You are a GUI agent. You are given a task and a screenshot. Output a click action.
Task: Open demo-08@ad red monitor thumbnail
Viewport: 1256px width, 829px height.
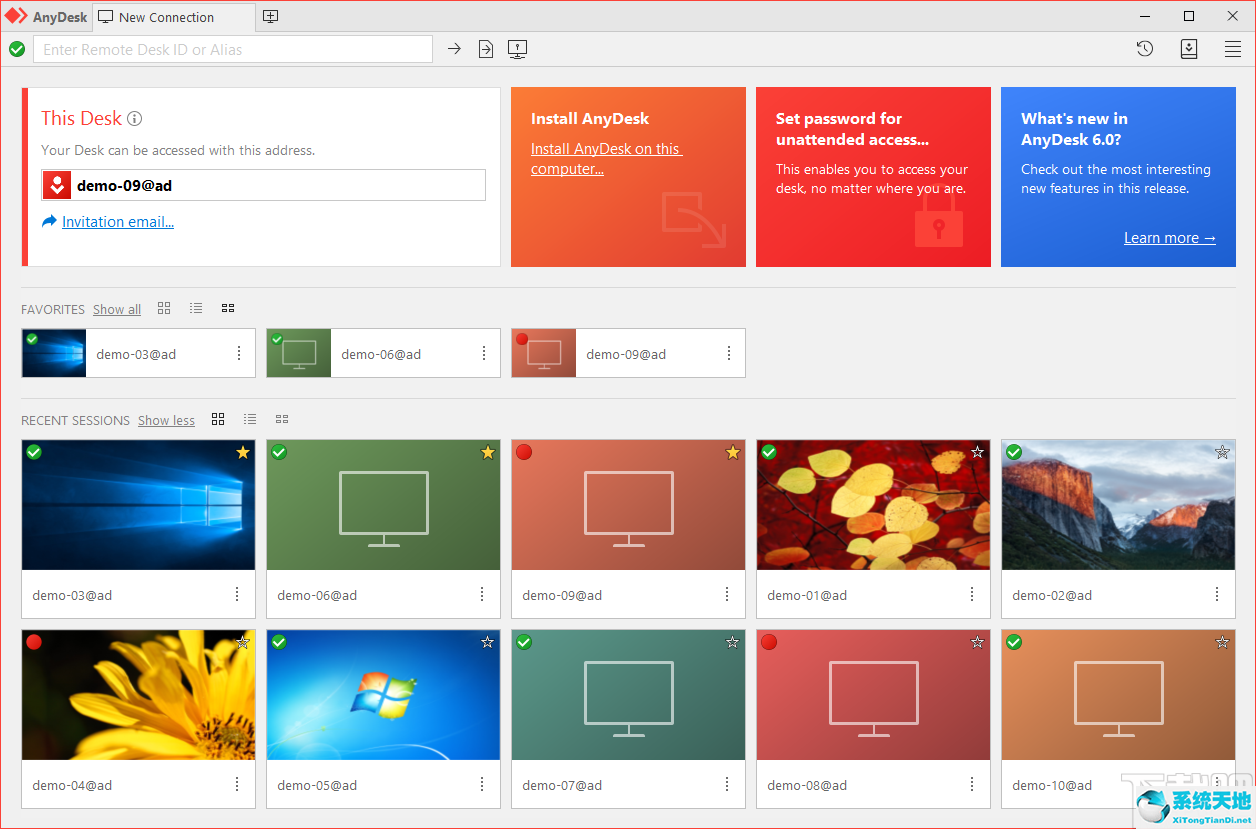[x=873, y=695]
